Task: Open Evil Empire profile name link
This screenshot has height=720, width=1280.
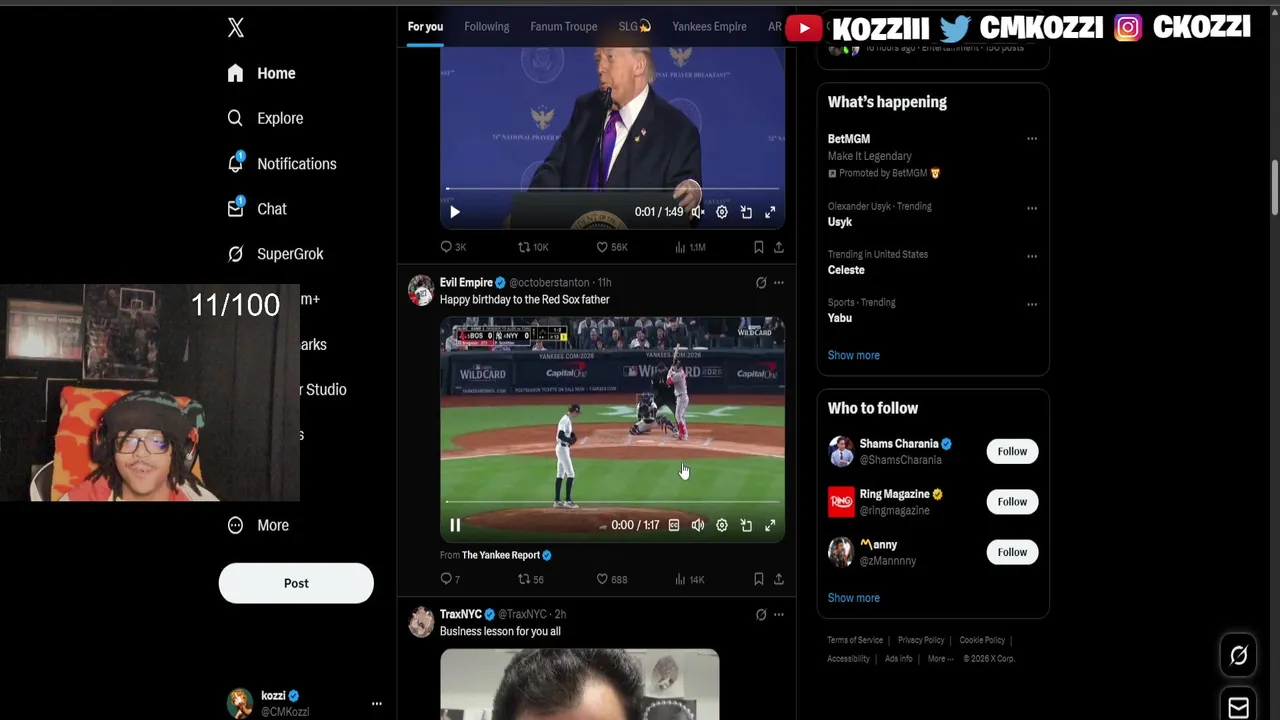Action: [x=466, y=283]
